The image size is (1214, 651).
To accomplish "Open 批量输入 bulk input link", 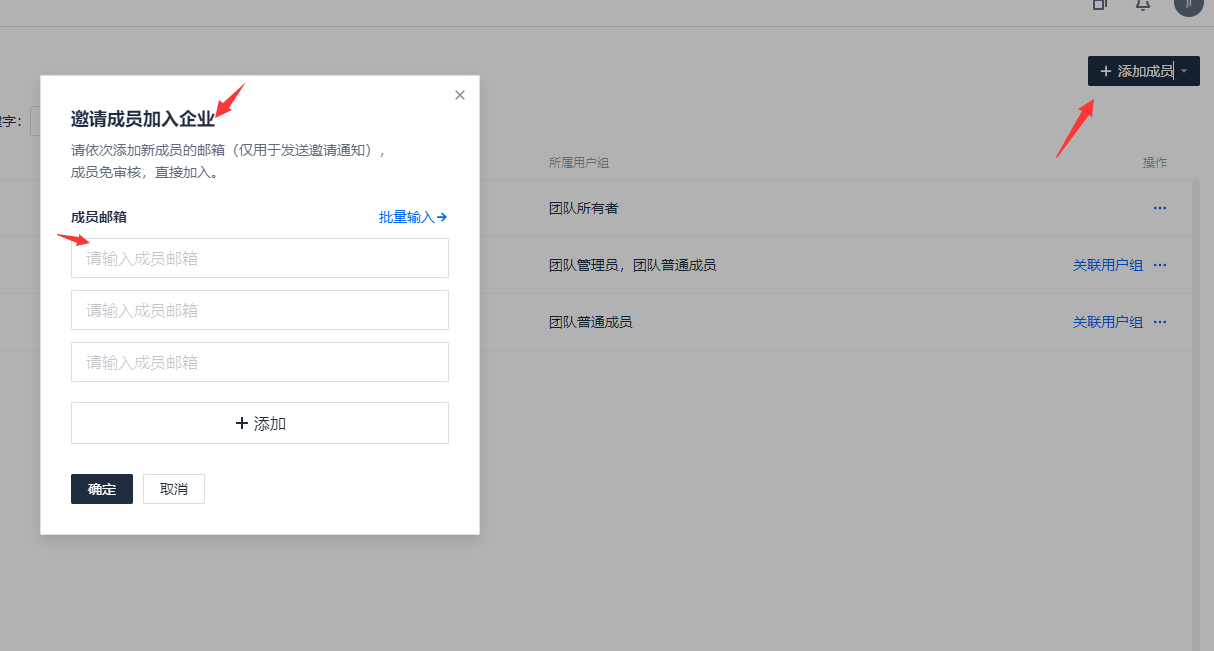I will (412, 217).
